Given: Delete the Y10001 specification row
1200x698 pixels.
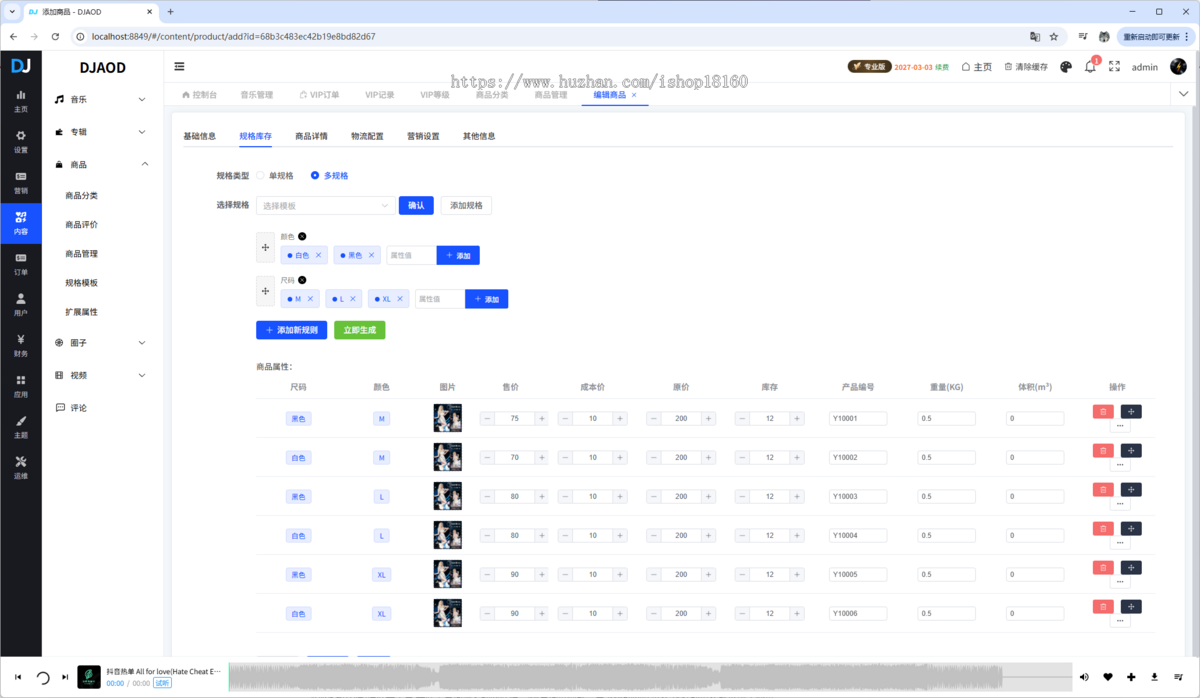Looking at the screenshot, I should pos(1103,411).
